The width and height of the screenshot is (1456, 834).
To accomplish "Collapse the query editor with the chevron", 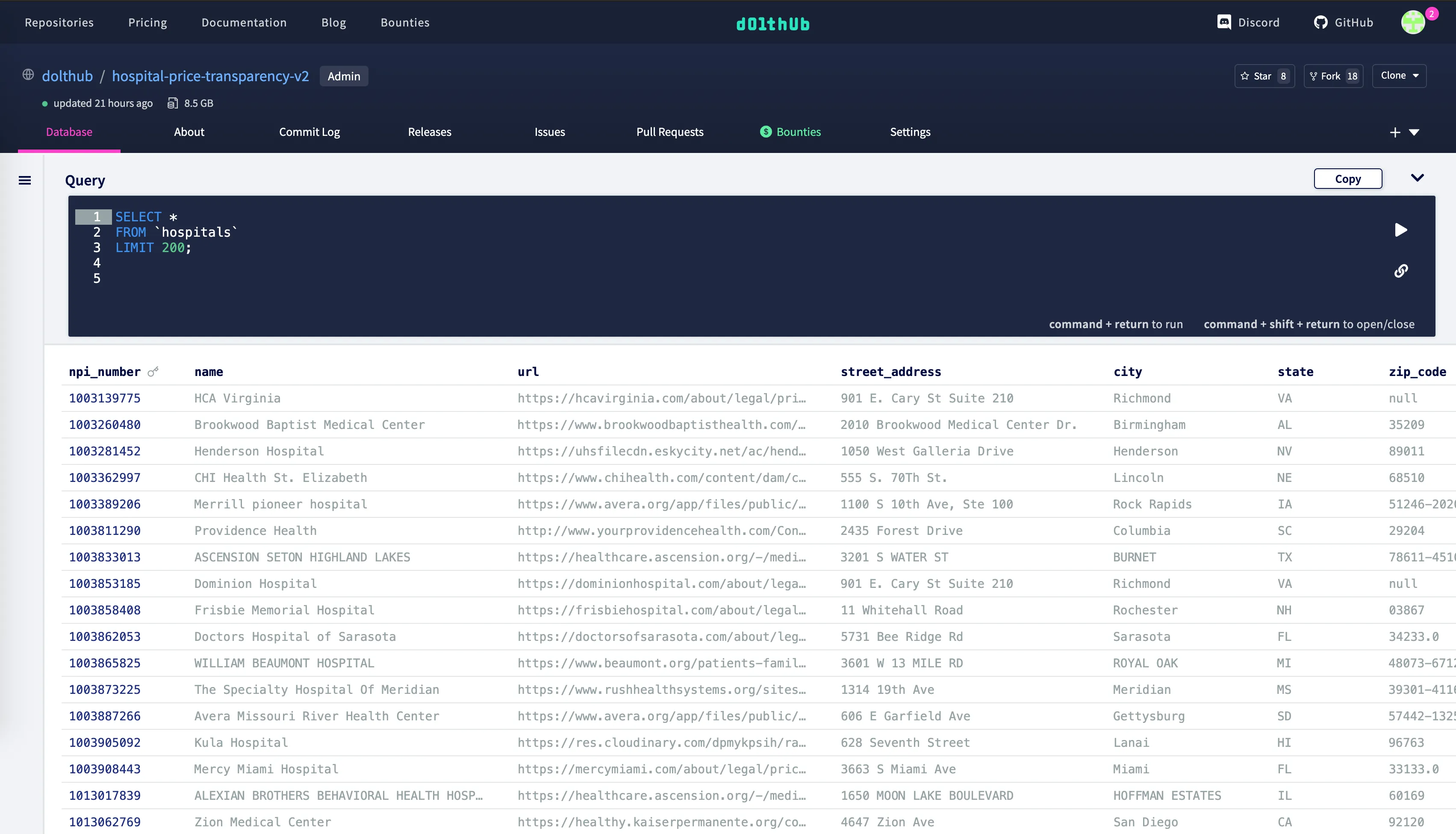I will coord(1418,178).
